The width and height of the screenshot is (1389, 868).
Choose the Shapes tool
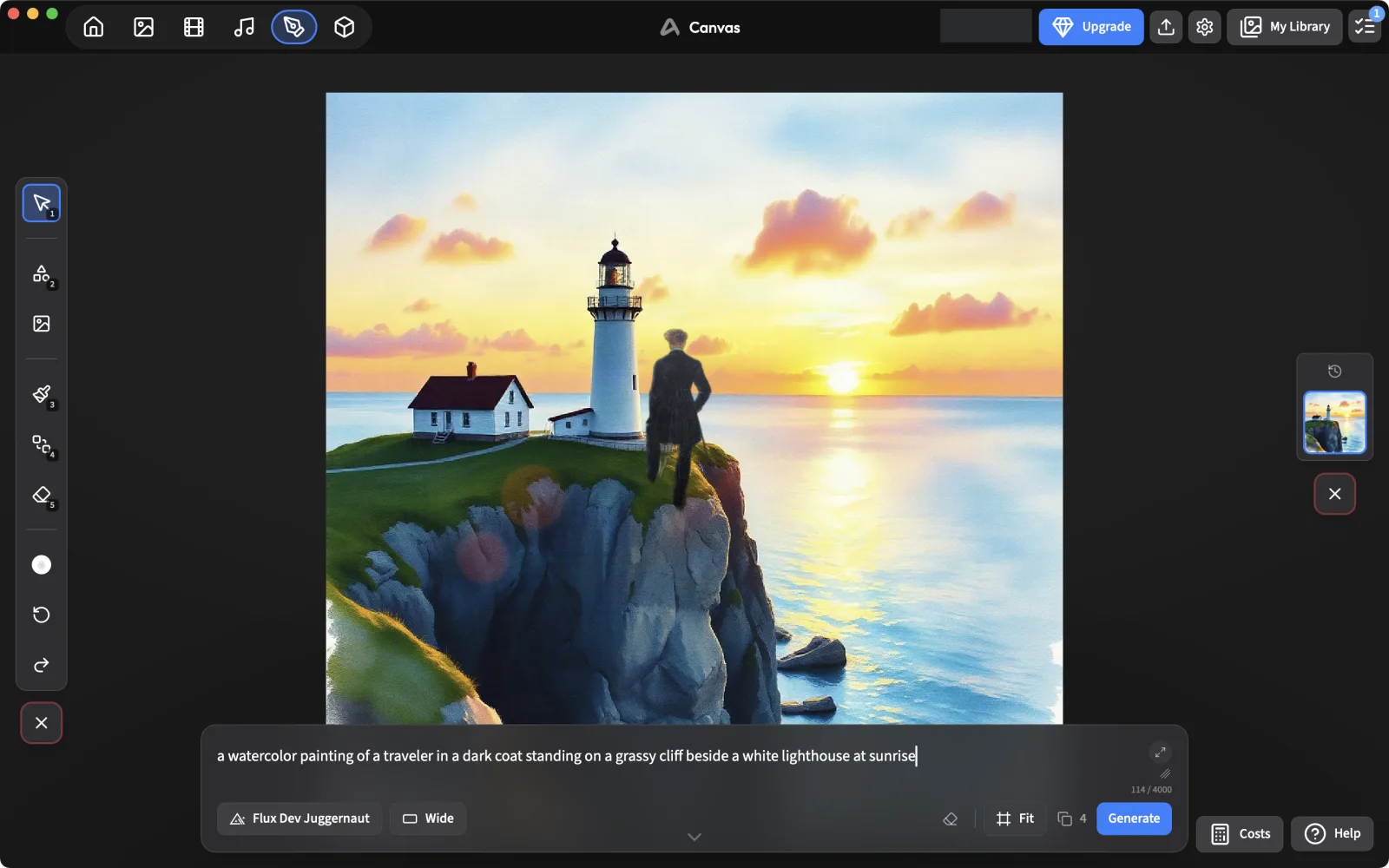coord(42,273)
